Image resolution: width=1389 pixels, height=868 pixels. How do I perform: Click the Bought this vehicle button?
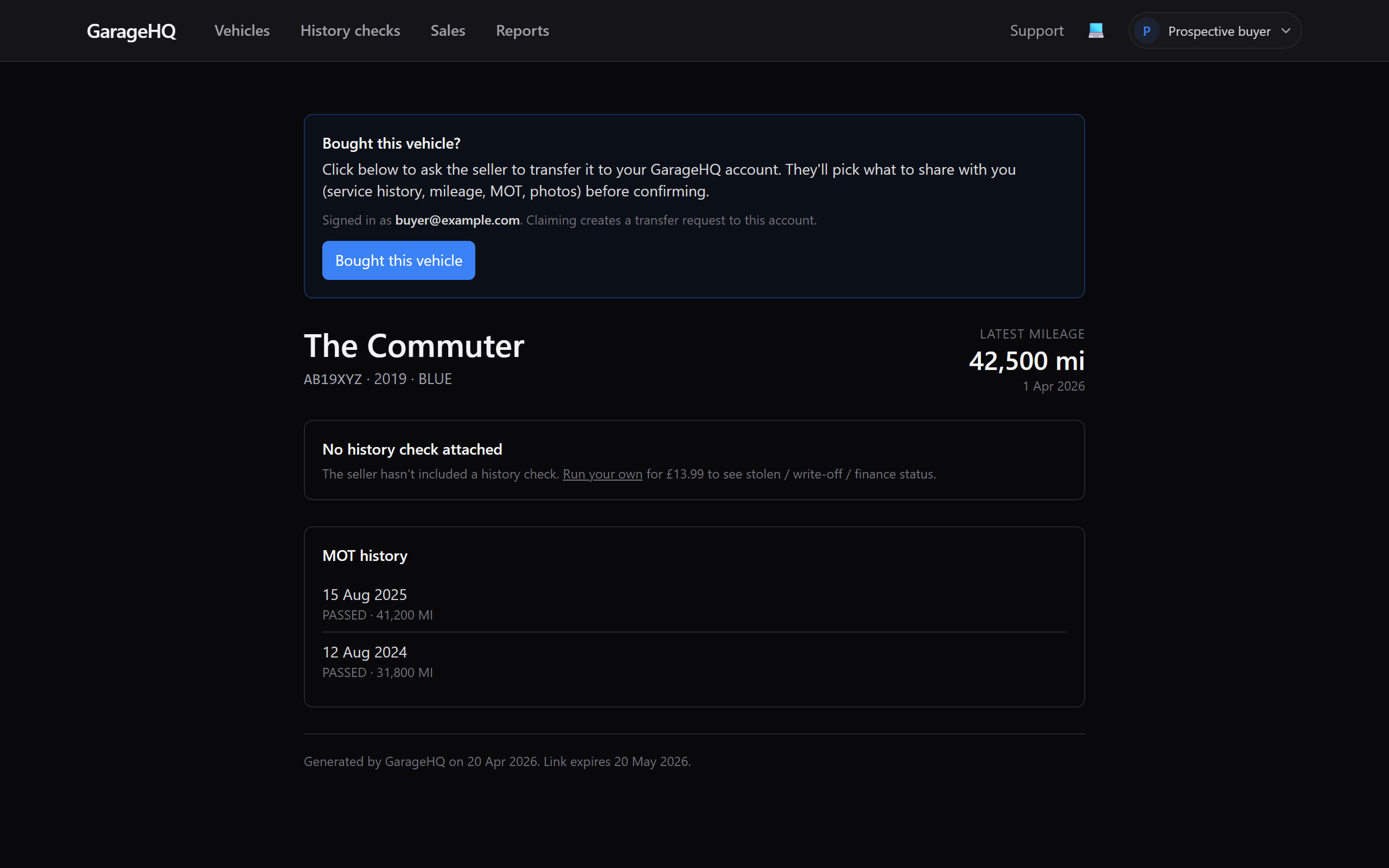[x=398, y=260]
